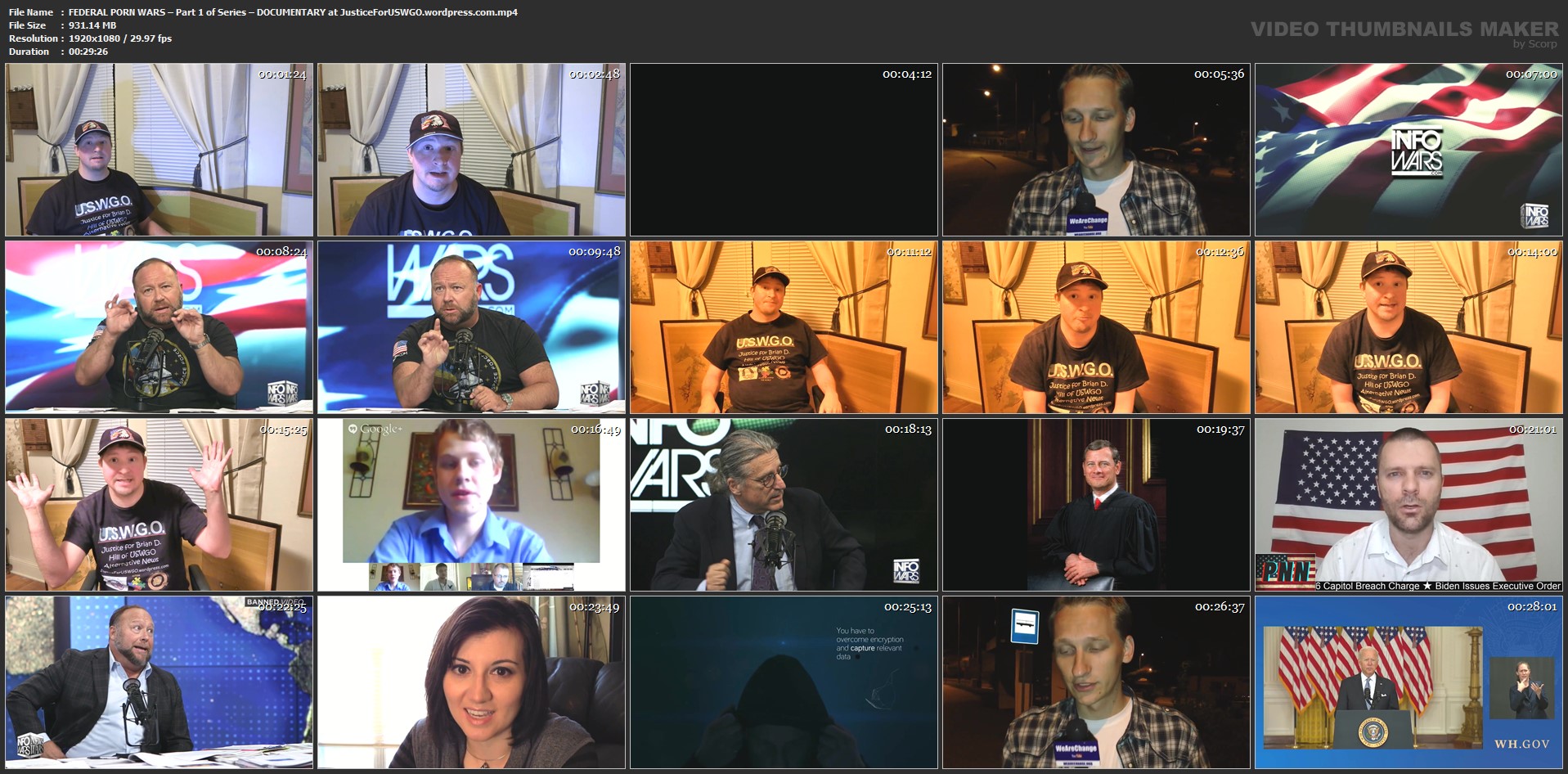Image resolution: width=1568 pixels, height=774 pixels.
Task: Click the Video Thumbnails Maker watermark title
Action: [1404, 29]
